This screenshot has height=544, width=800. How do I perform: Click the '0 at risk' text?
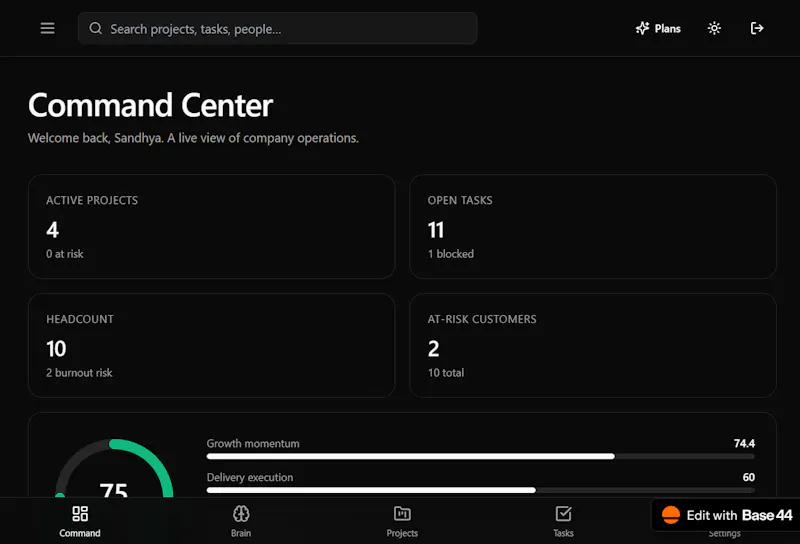tap(65, 254)
